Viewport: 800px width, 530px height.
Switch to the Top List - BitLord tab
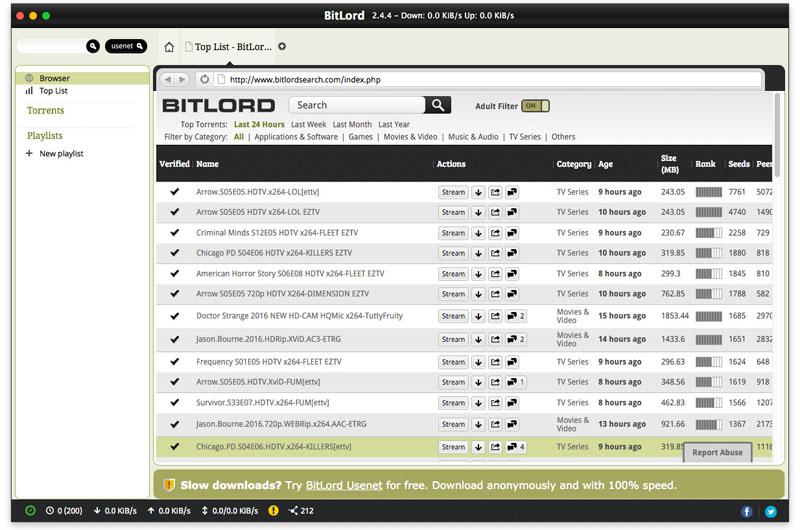pos(228,47)
